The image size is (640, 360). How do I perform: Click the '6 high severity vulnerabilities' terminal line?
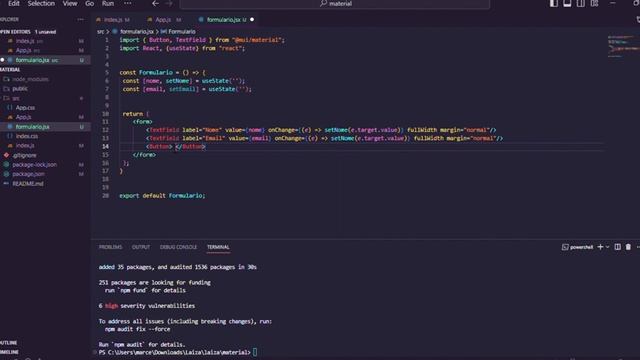(147, 306)
